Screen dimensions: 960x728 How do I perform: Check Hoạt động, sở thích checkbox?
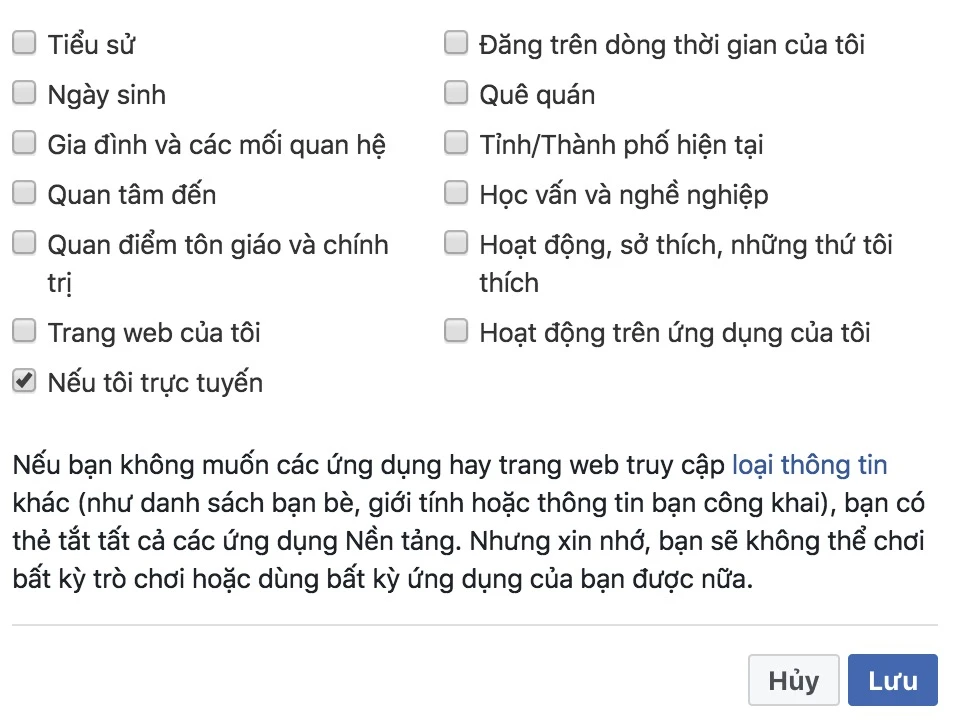[456, 243]
